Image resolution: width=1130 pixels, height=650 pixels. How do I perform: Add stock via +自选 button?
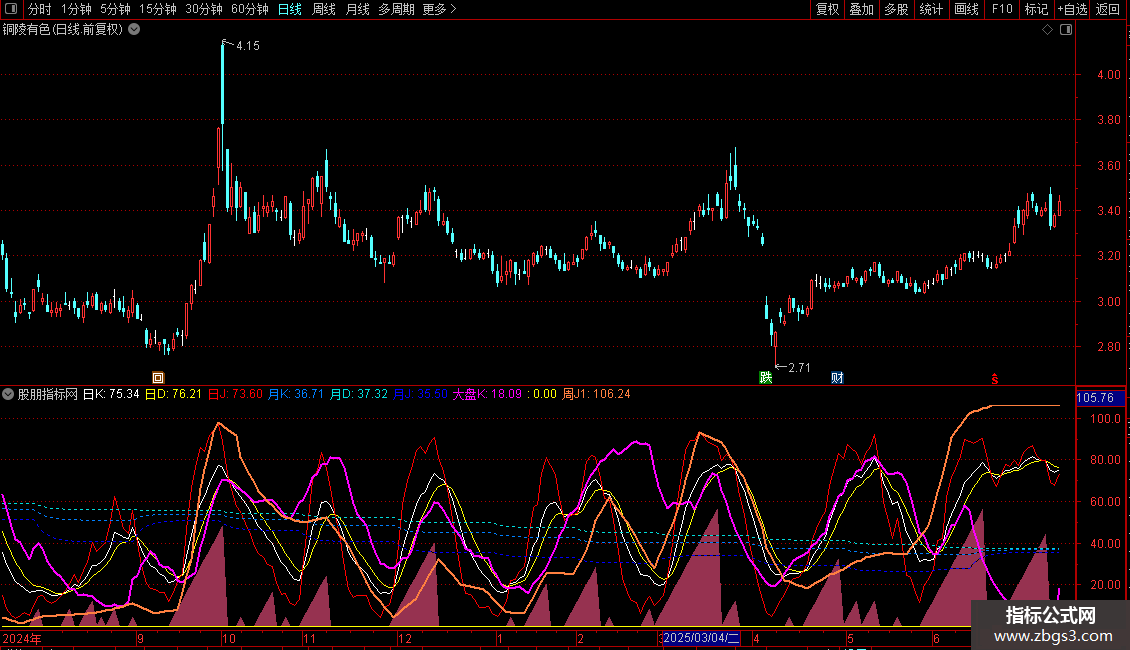[1072, 9]
